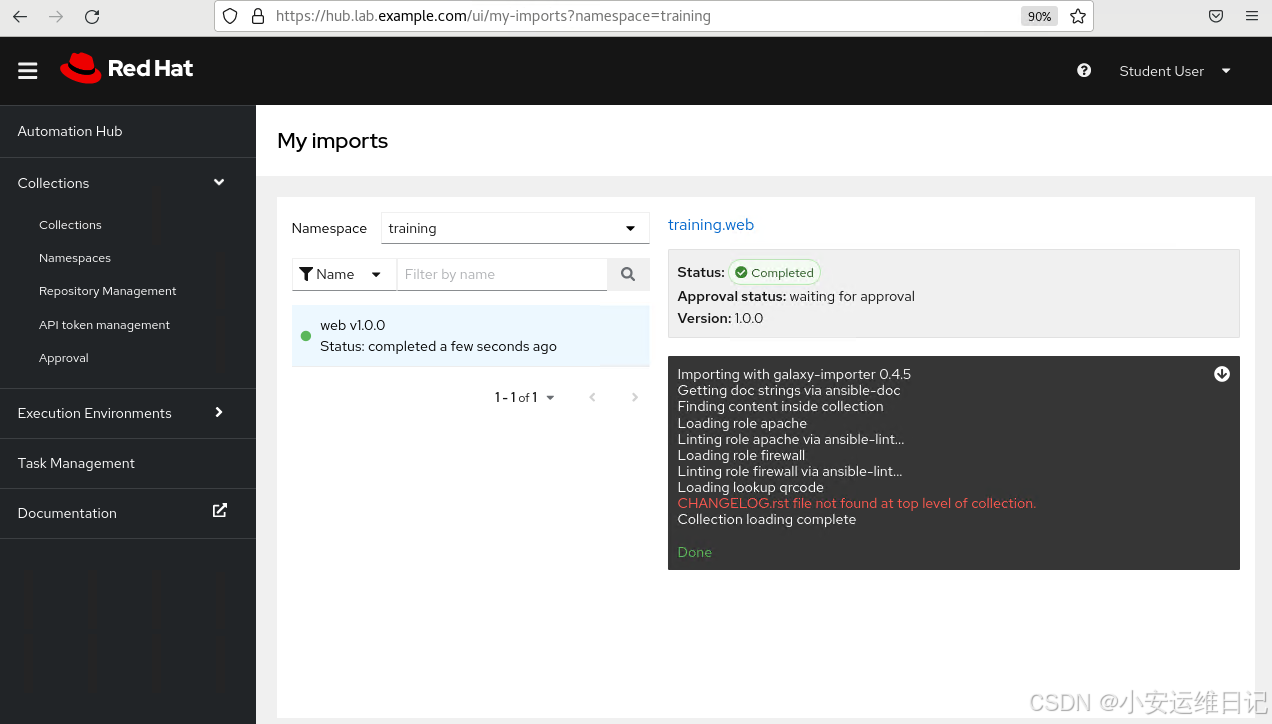Open Documentation external link
This screenshot has height=724, width=1272.
(x=128, y=513)
